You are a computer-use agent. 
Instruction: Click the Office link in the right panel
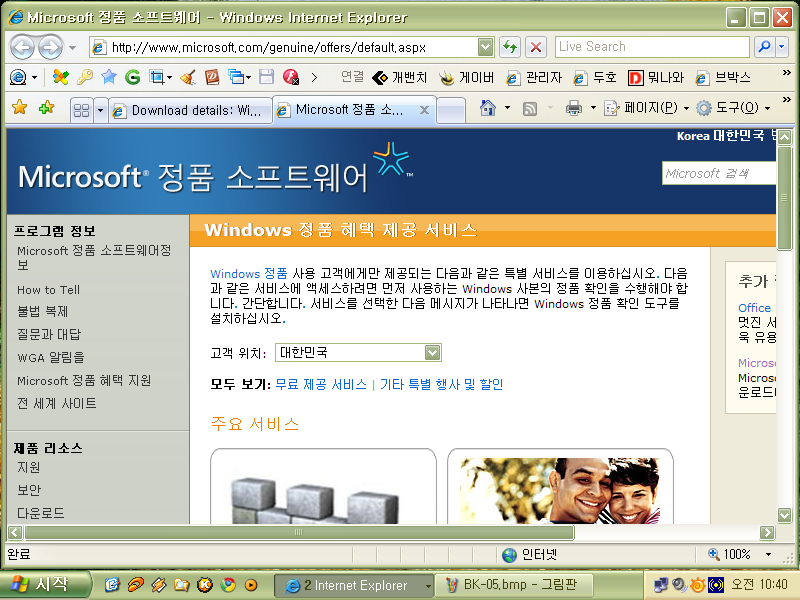click(754, 308)
